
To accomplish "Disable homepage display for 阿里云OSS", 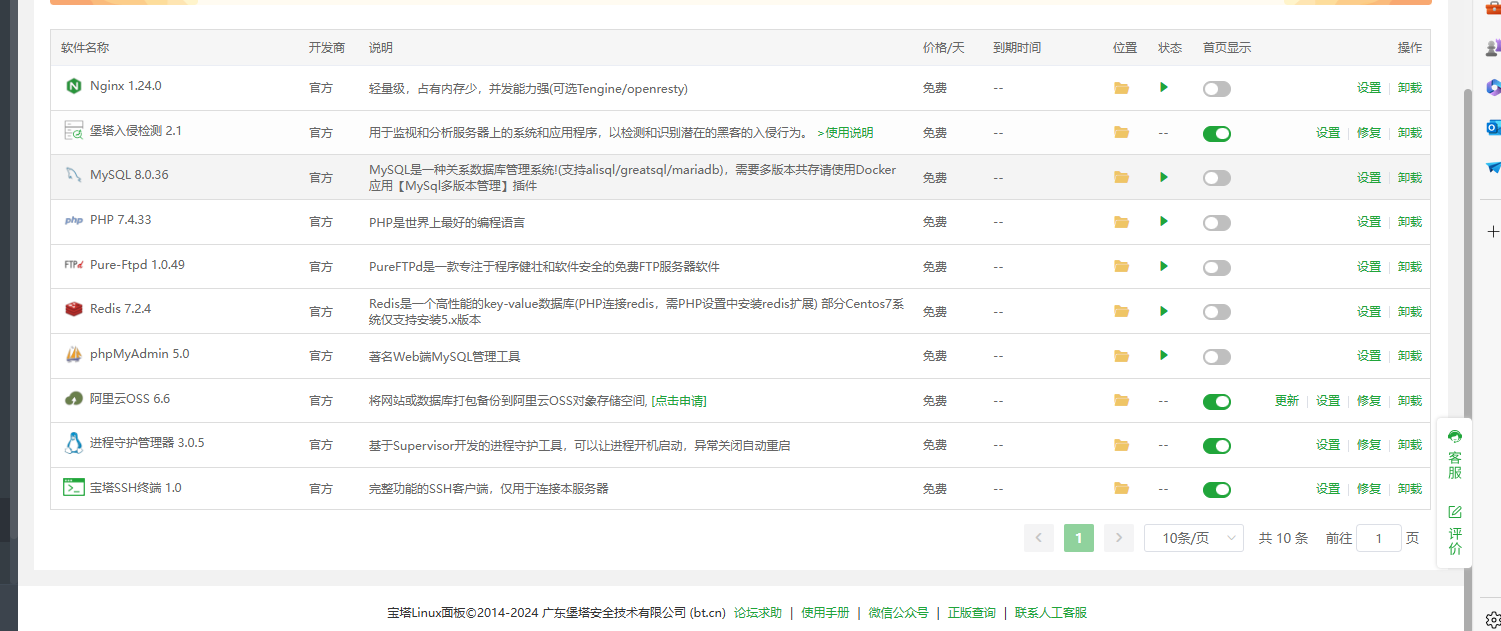I will 1217,401.
